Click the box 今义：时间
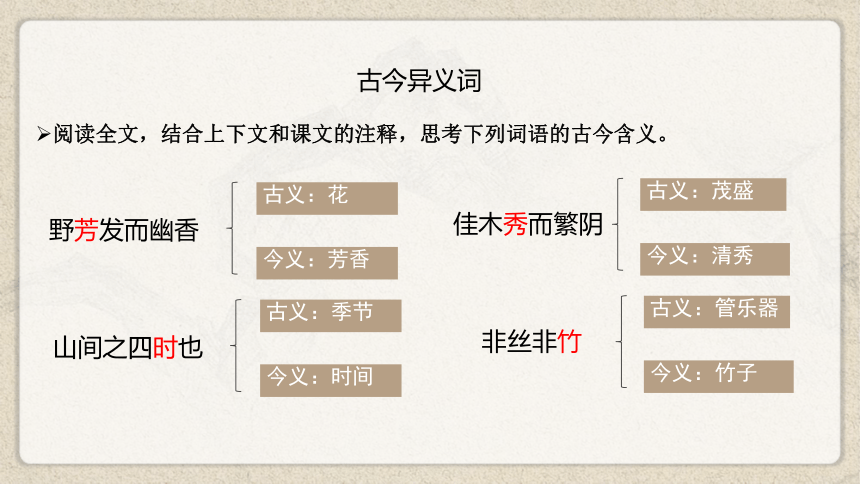This screenshot has height=484, width=860. (331, 380)
